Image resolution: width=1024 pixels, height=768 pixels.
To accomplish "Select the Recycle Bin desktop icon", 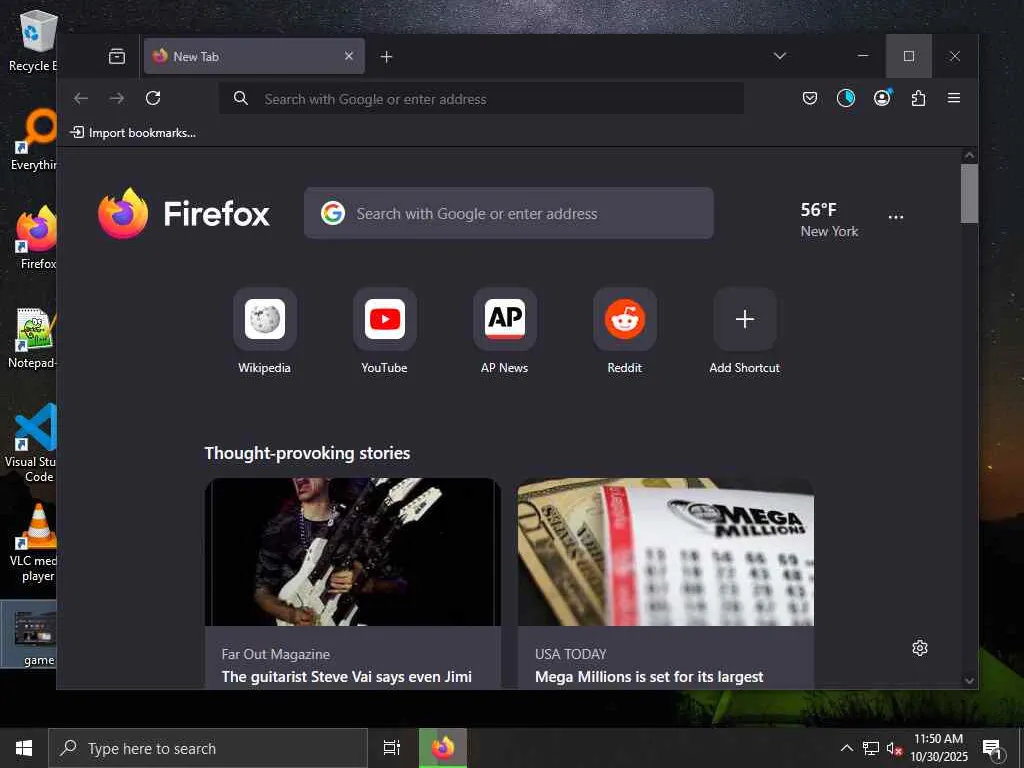I will pyautogui.click(x=33, y=41).
